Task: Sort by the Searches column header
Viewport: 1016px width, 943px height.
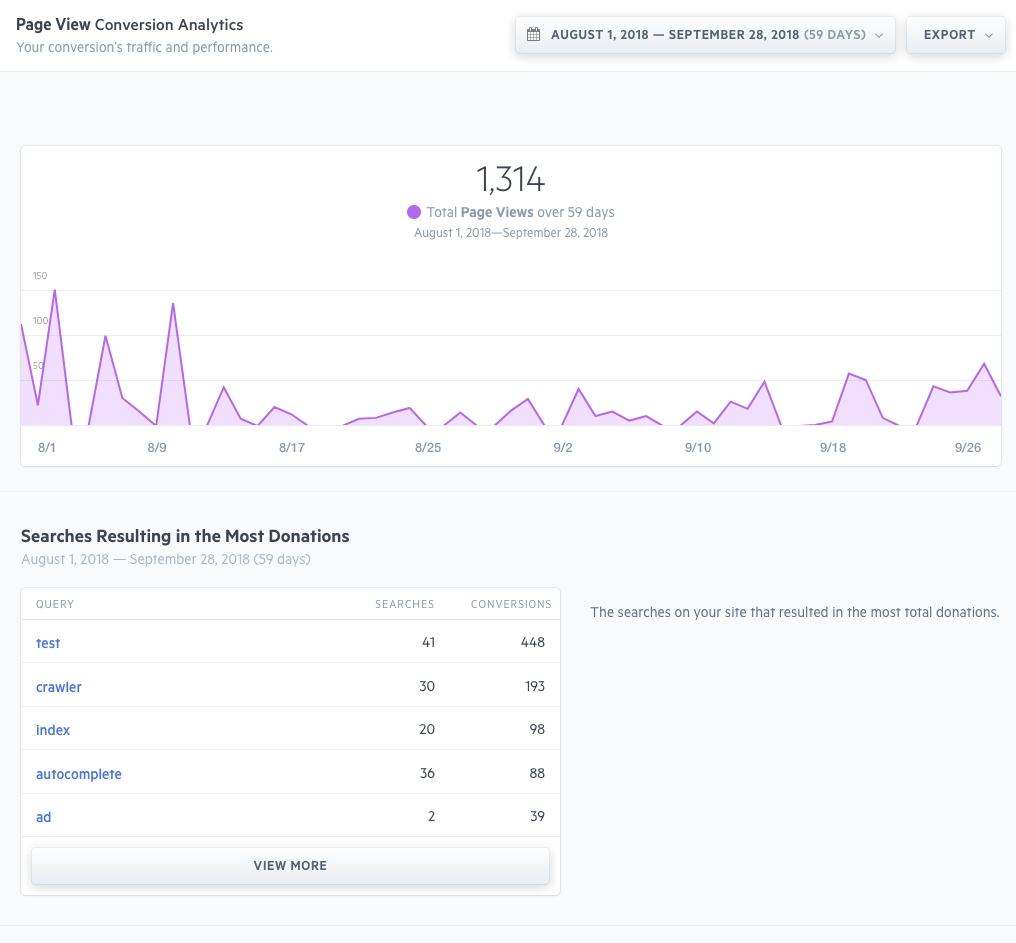Action: pos(405,604)
